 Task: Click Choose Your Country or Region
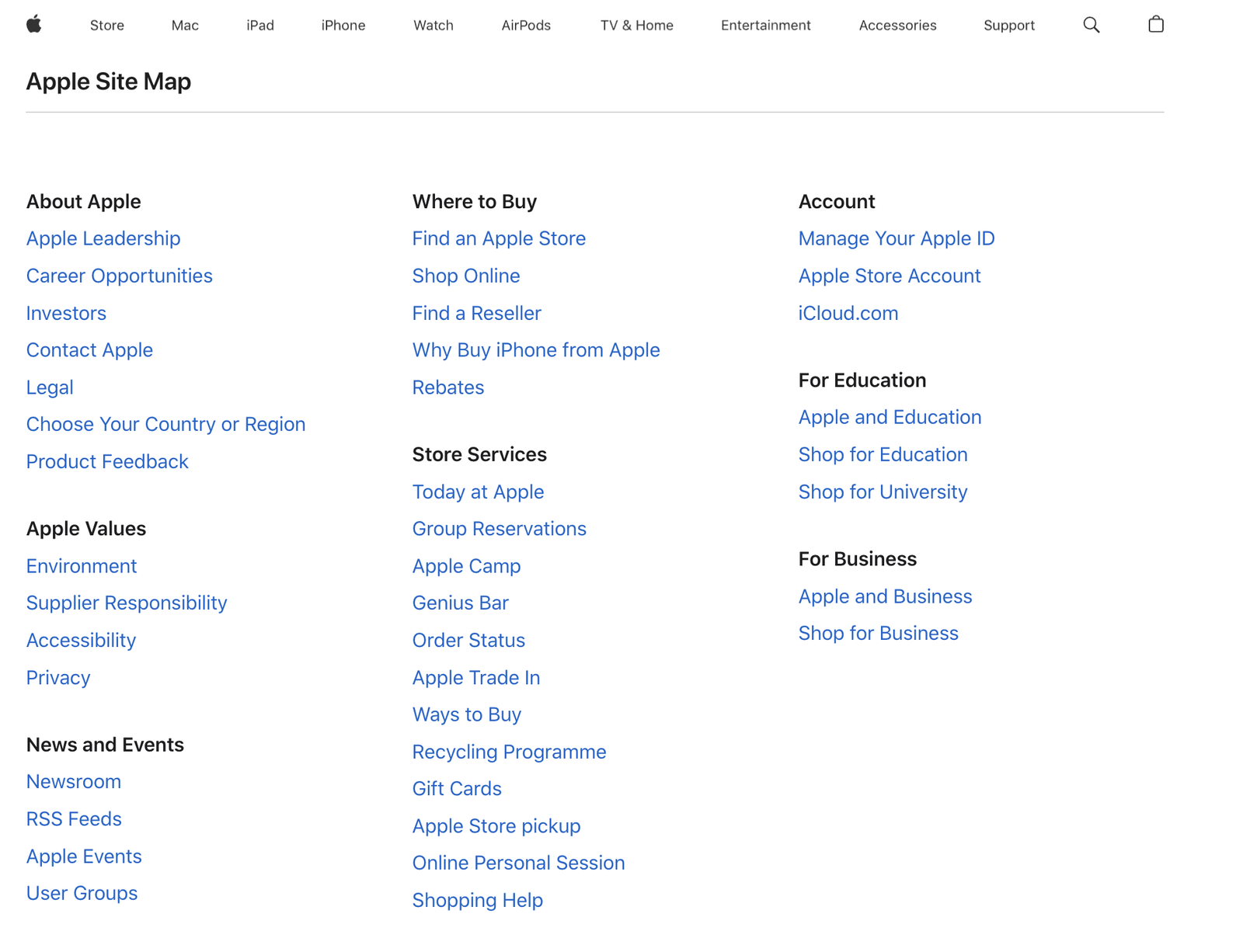(x=165, y=424)
